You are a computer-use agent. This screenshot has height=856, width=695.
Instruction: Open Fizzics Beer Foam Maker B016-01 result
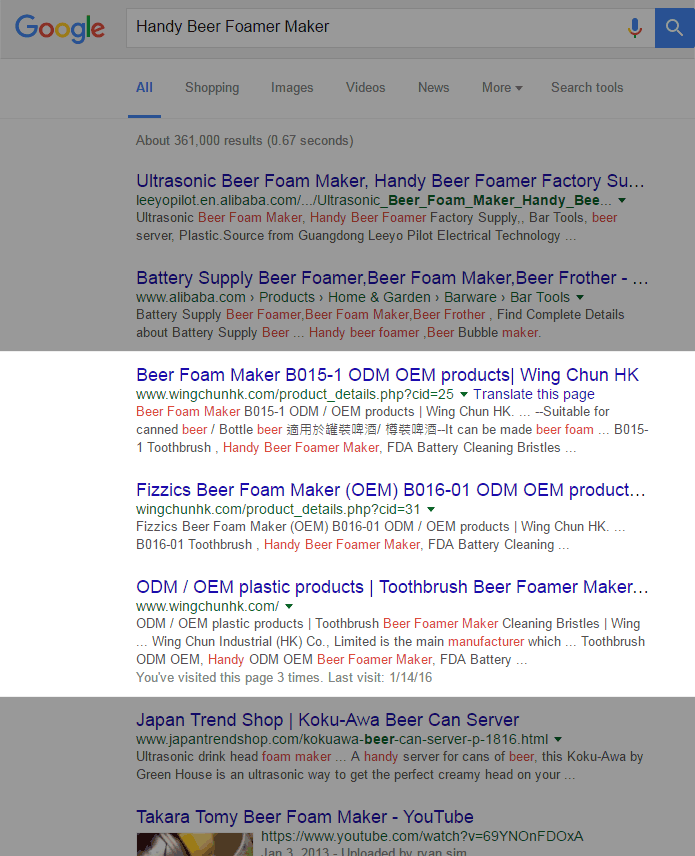coord(390,490)
